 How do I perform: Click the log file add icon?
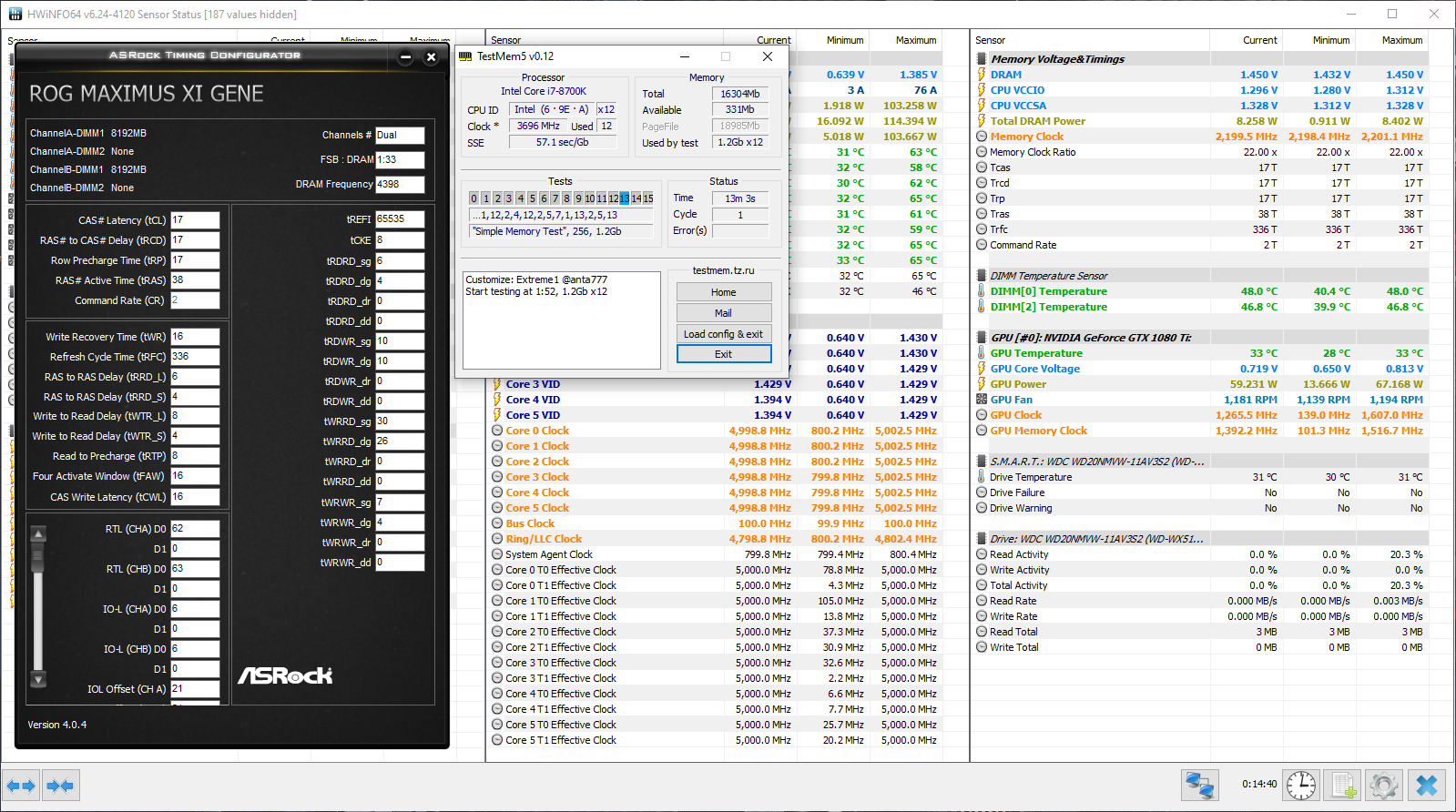(x=1343, y=785)
